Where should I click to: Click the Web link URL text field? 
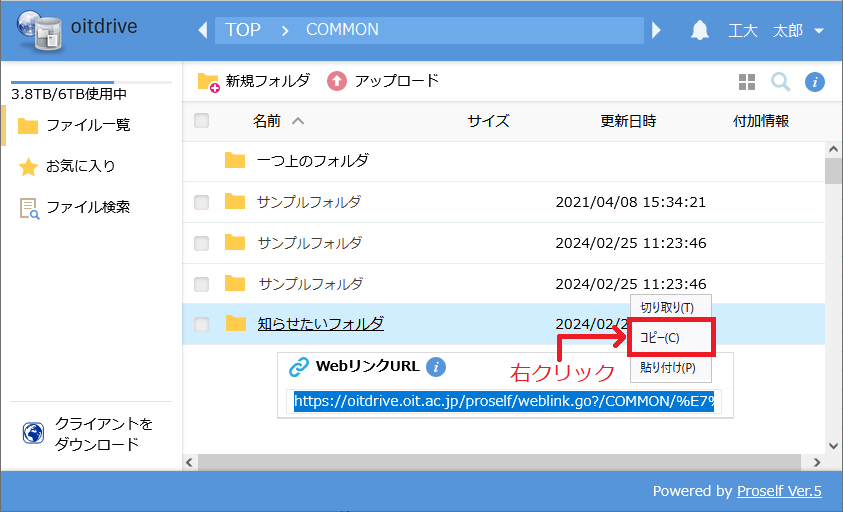503,402
